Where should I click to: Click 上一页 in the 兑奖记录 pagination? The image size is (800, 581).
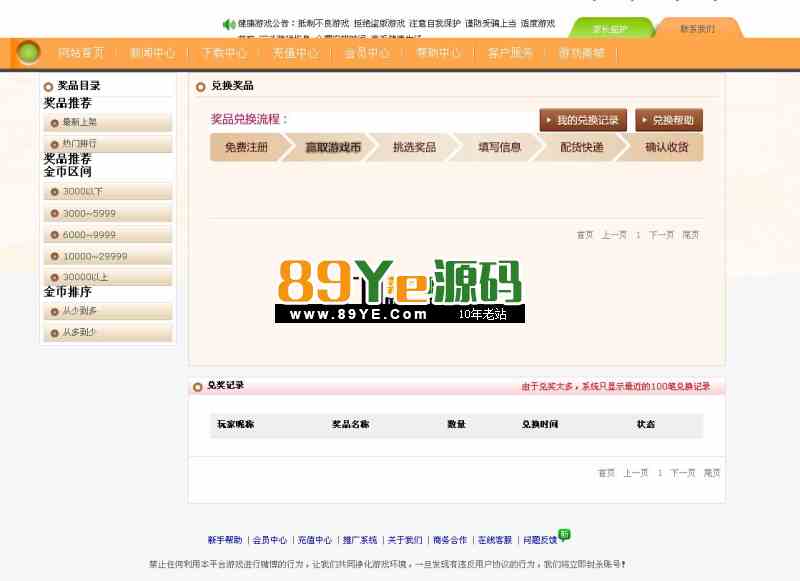635,473
